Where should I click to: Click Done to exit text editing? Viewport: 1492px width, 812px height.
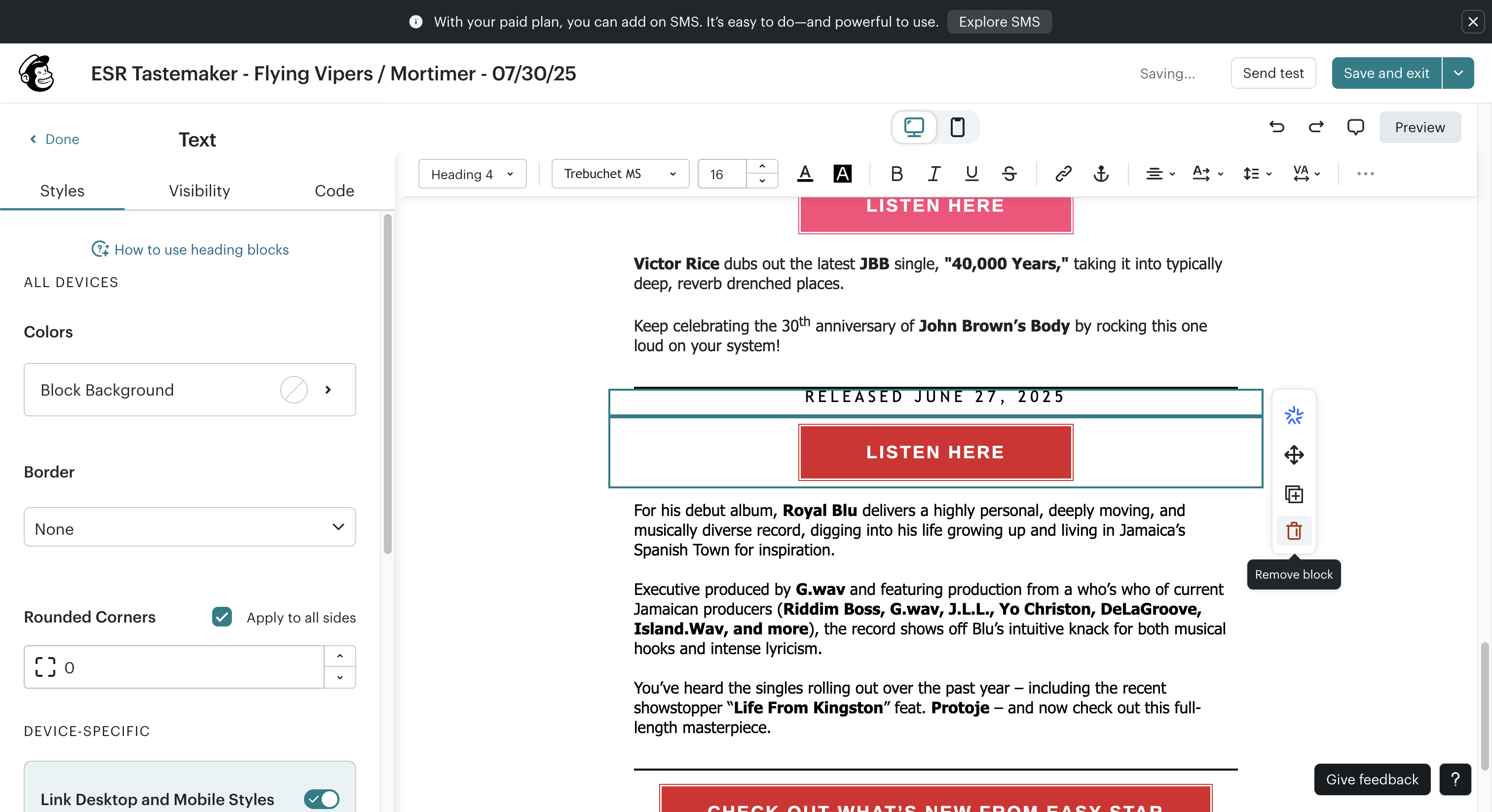pos(54,139)
